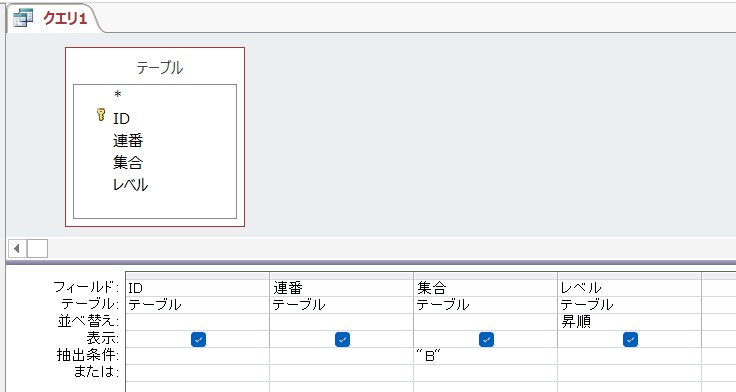Uncheck the 表示 checkbox for 集合 column

pyautogui.click(x=486, y=339)
